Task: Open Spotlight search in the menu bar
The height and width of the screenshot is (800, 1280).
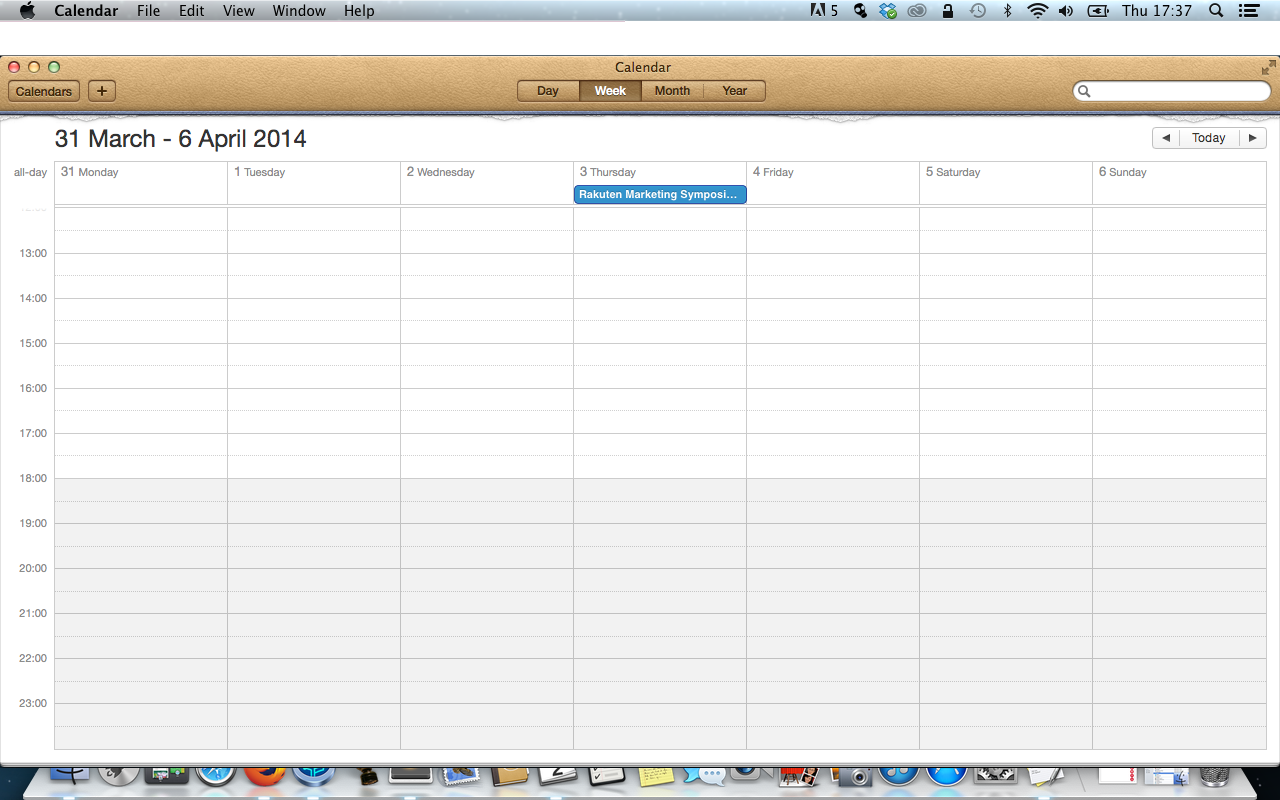Action: click(x=1216, y=11)
